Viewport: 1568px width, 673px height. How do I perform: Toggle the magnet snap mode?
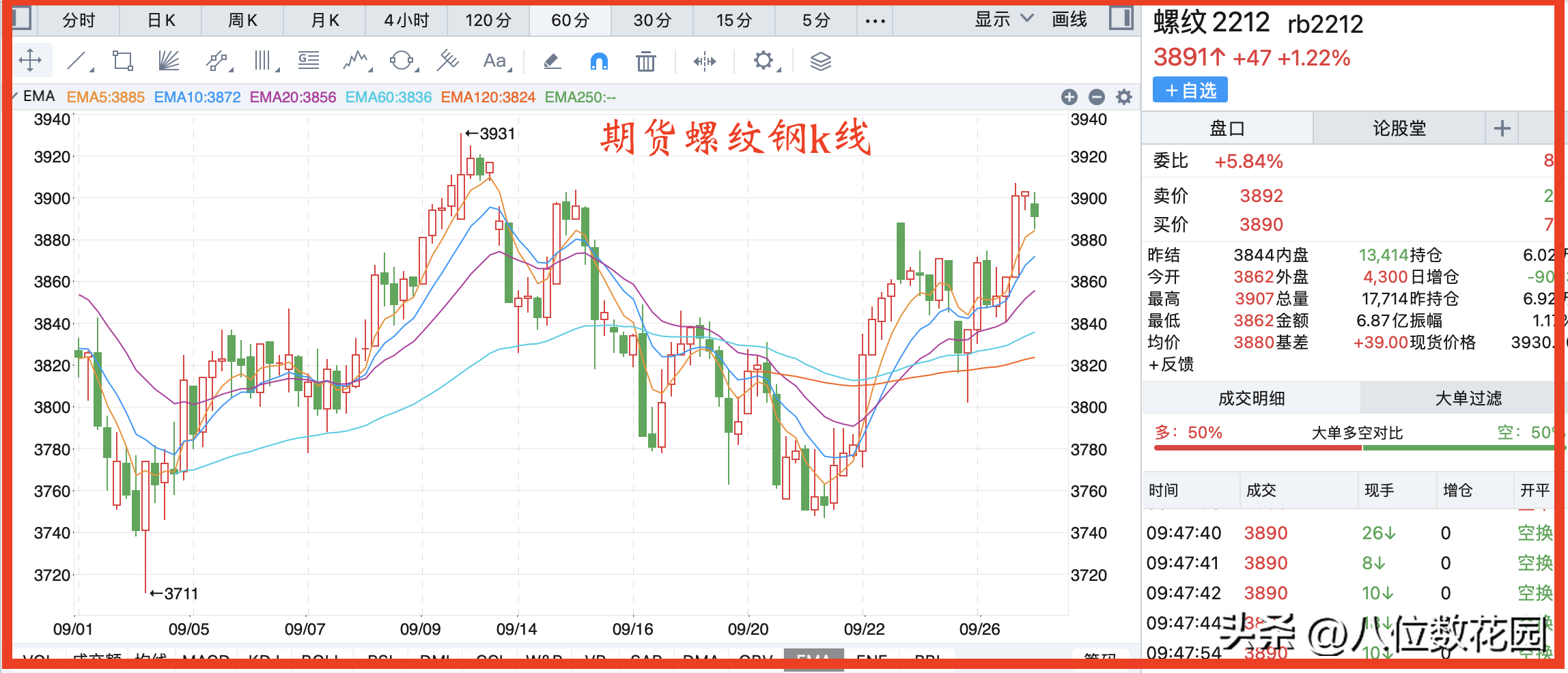click(x=599, y=61)
